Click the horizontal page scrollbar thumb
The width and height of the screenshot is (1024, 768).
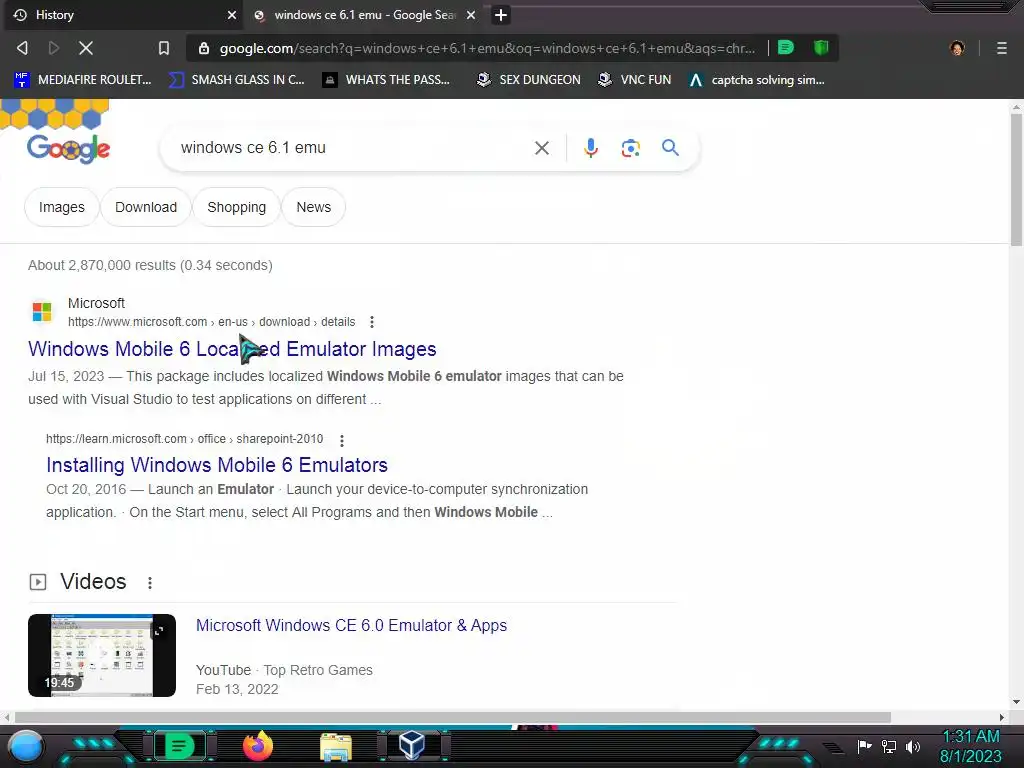[x=453, y=718]
